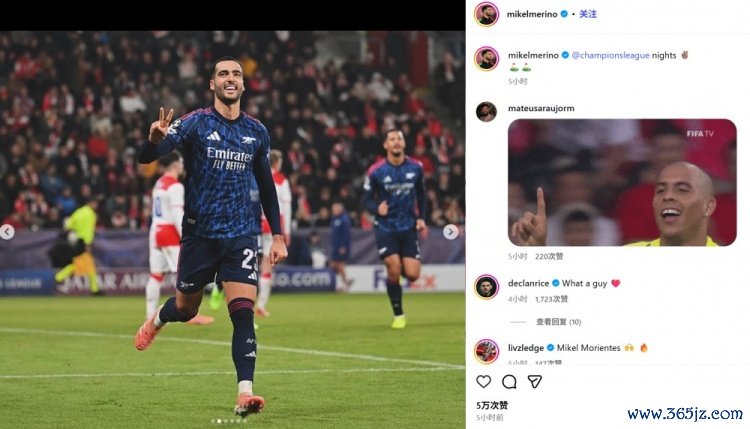Follow mikelmerino via the 关注 button
Image resolution: width=750 pixels, height=429 pixels.
[588, 14]
